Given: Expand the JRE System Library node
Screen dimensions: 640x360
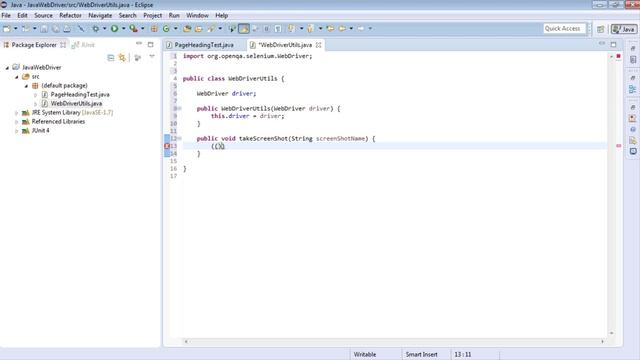Looking at the screenshot, I should [x=16, y=113].
